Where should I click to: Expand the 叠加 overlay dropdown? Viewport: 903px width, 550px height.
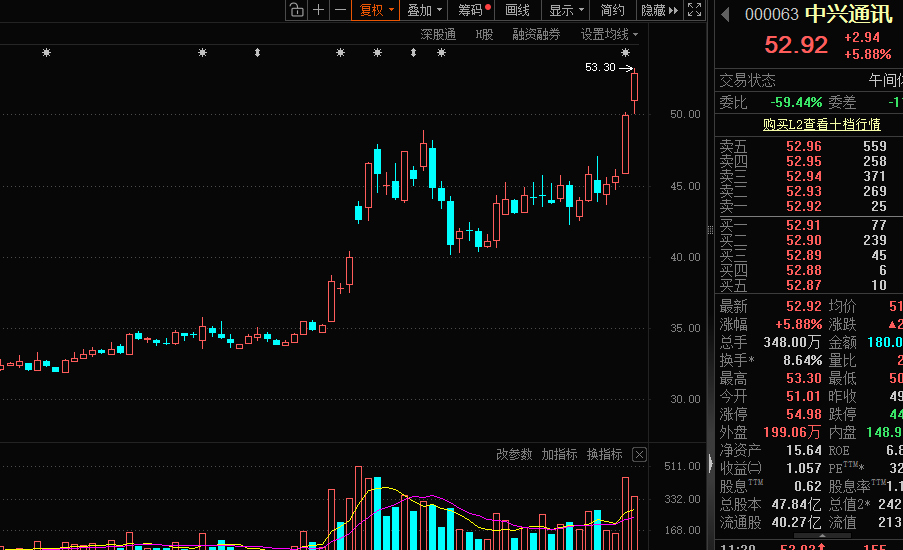click(425, 10)
